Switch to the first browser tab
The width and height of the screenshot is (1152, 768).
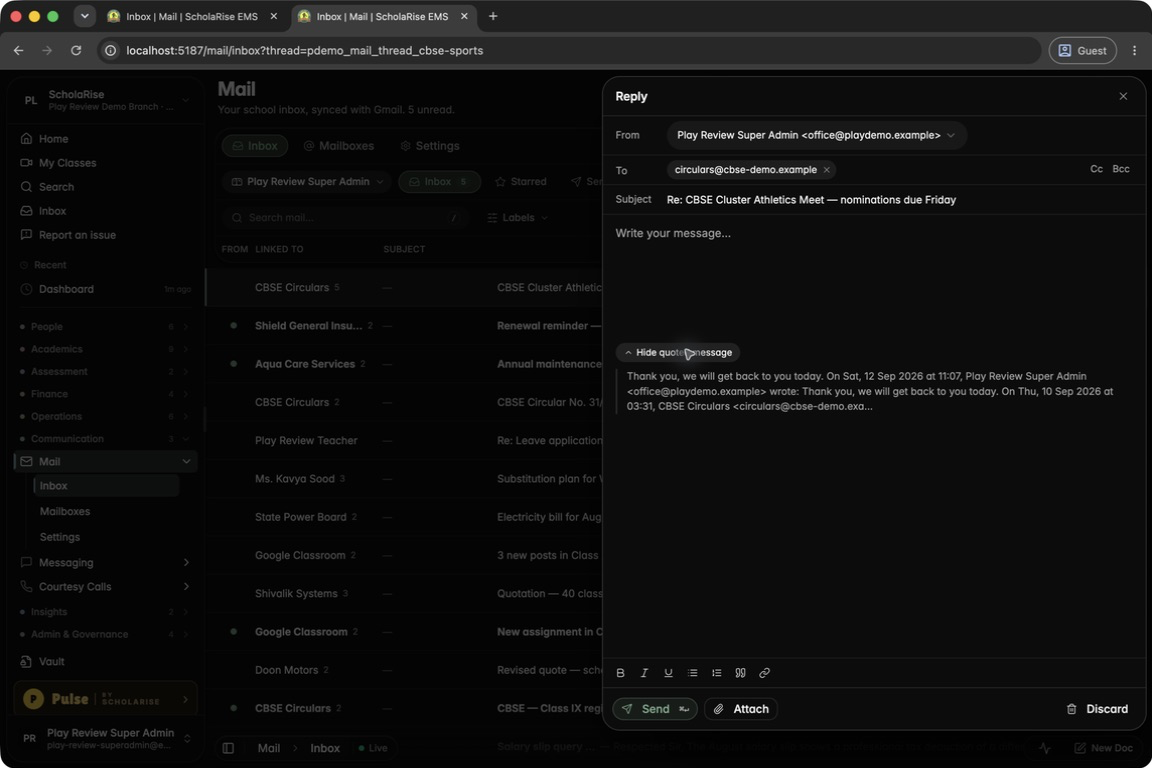(x=191, y=16)
